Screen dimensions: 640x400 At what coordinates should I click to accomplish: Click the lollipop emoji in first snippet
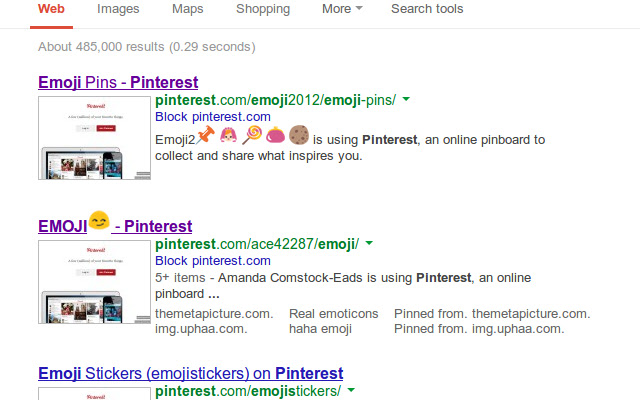(x=252, y=134)
